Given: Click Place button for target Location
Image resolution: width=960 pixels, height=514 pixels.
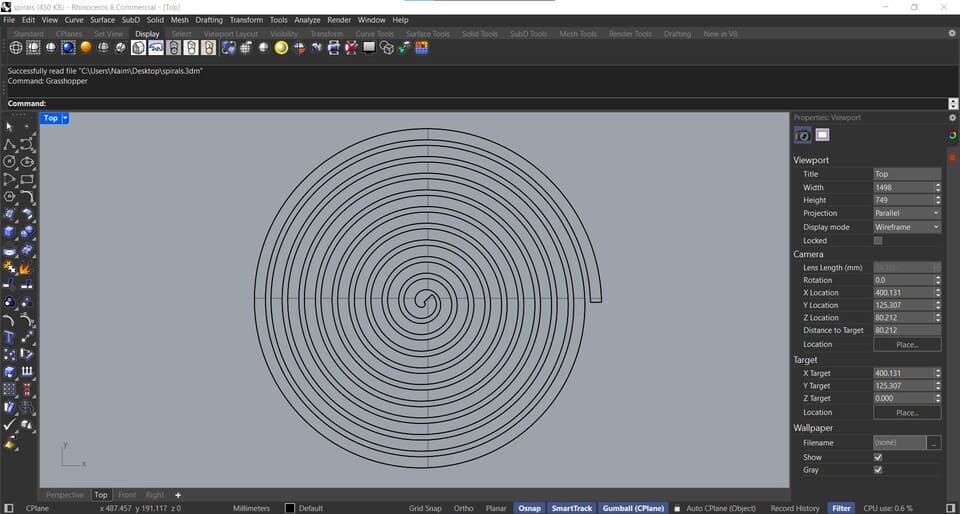Looking at the screenshot, I should (x=907, y=412).
